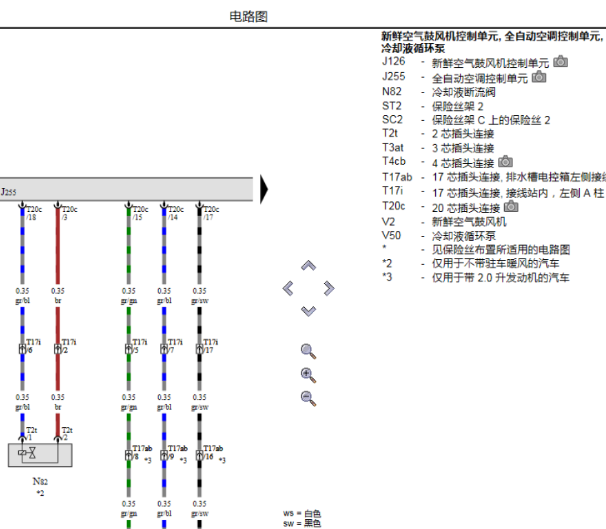This screenshot has height=529, width=606.
Task: Click the N82 冷却液断流阀 legend entry
Action: (x=439, y=92)
